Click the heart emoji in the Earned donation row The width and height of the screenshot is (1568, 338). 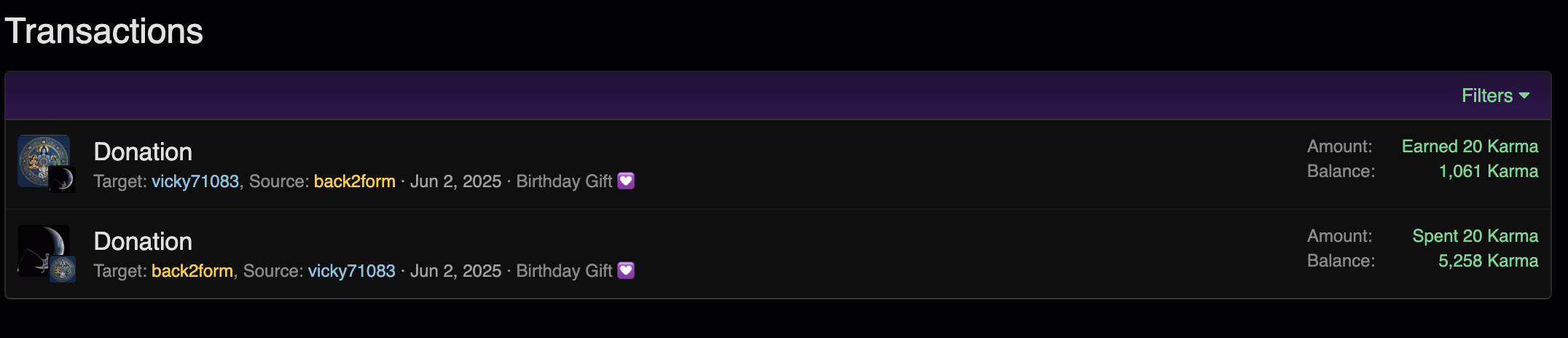[626, 181]
